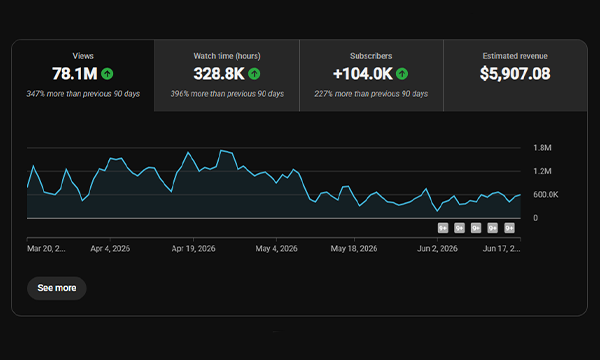
Task: Open second 9+ video marker below chart
Action: click(459, 228)
